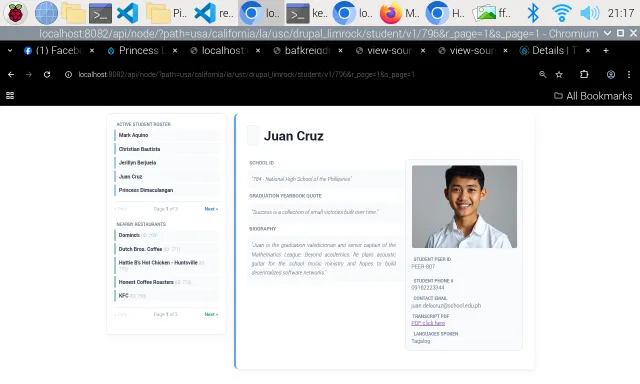
Task: Go to next nearby restaurants page
Action: point(211,314)
